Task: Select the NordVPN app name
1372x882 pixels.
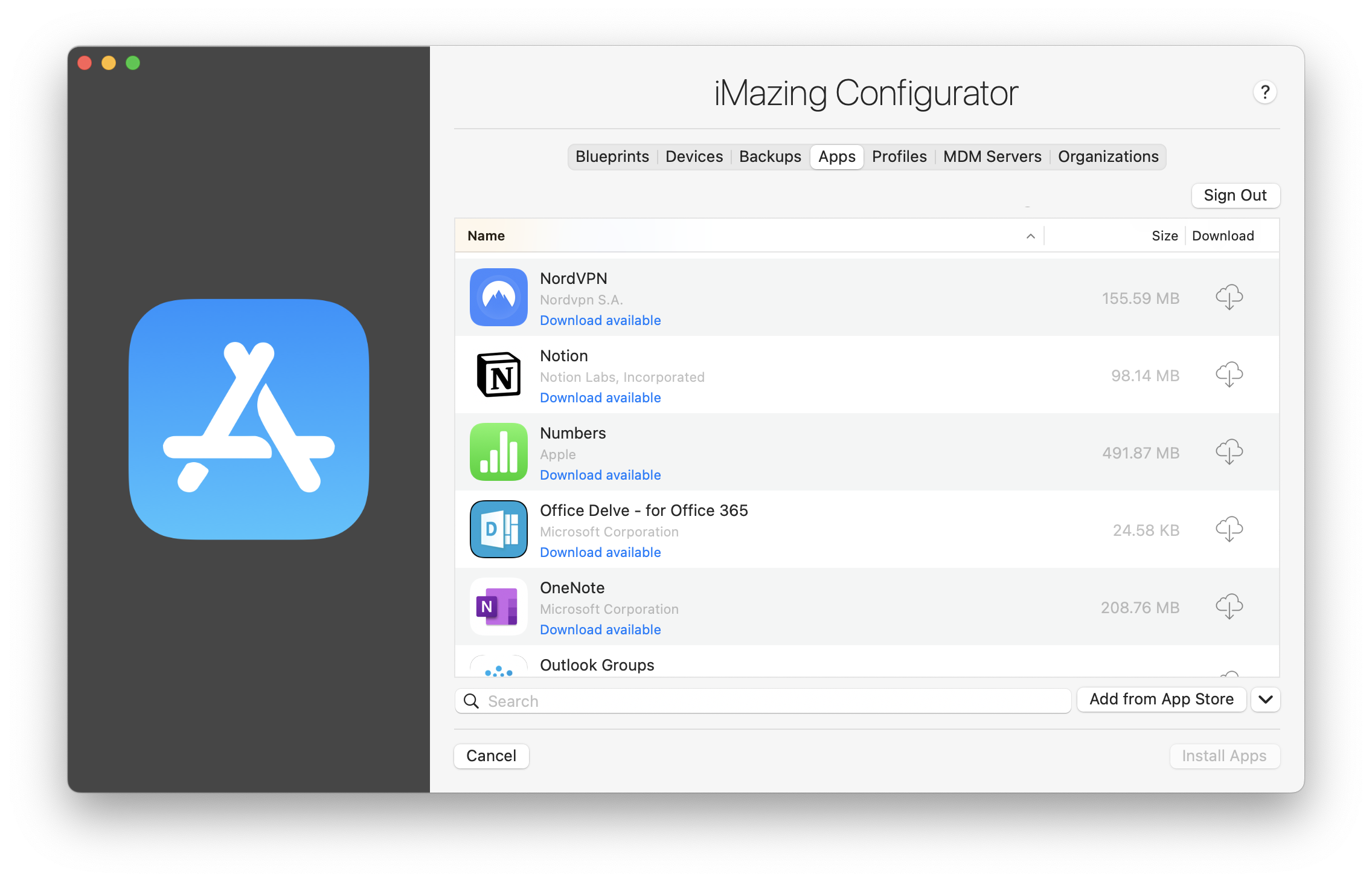Action: click(x=574, y=278)
